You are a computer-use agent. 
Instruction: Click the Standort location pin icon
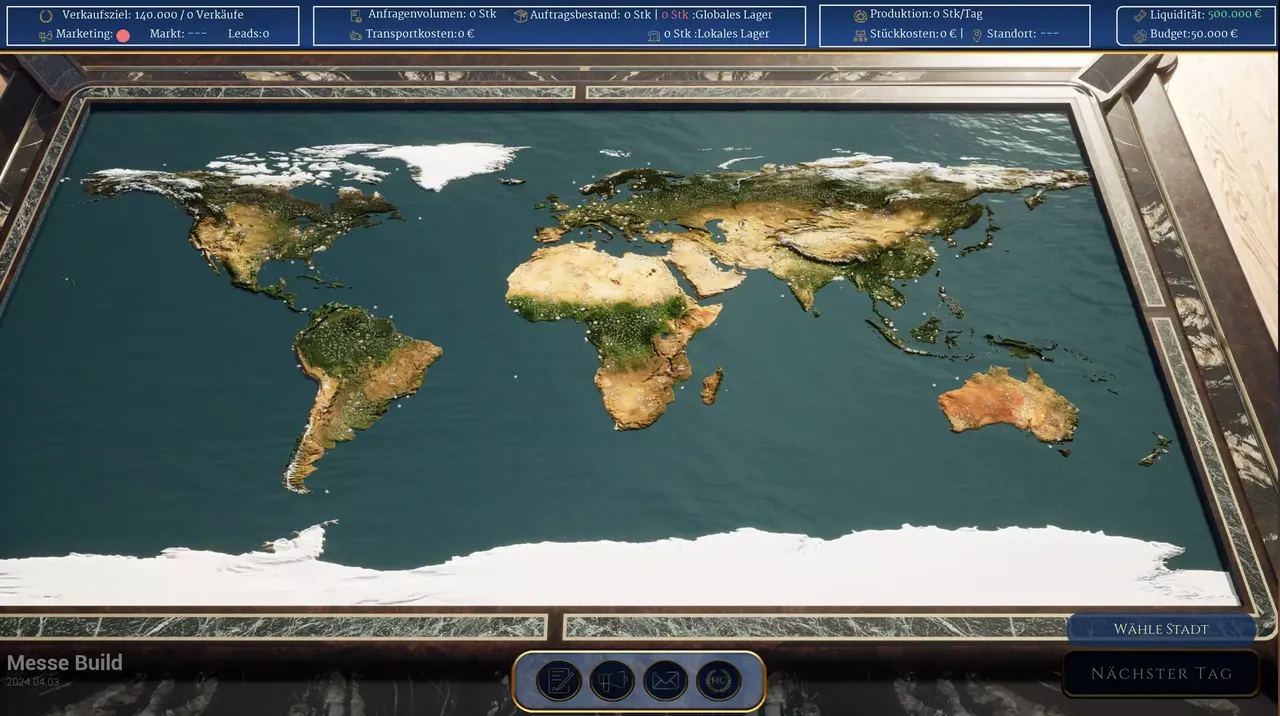click(x=977, y=35)
